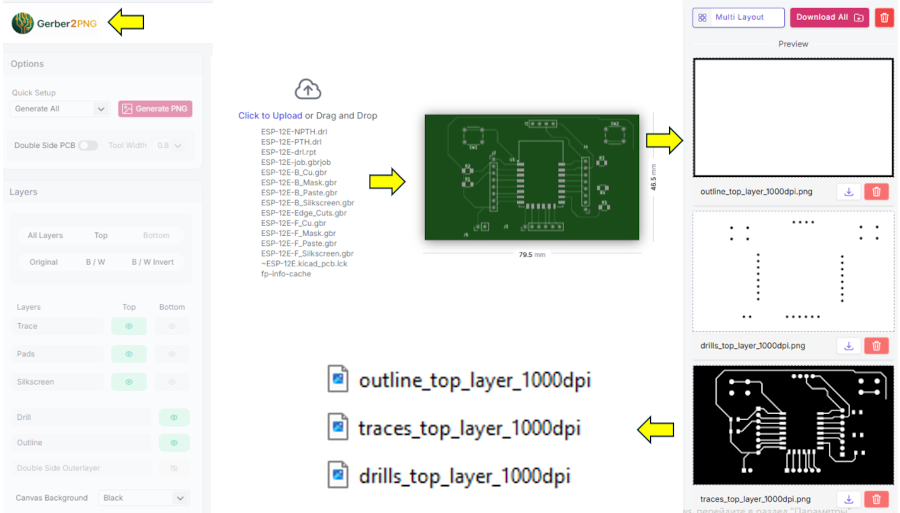
Task: Delete drills_top_layer_1000dpi.png with its trash icon
Action: click(x=876, y=346)
